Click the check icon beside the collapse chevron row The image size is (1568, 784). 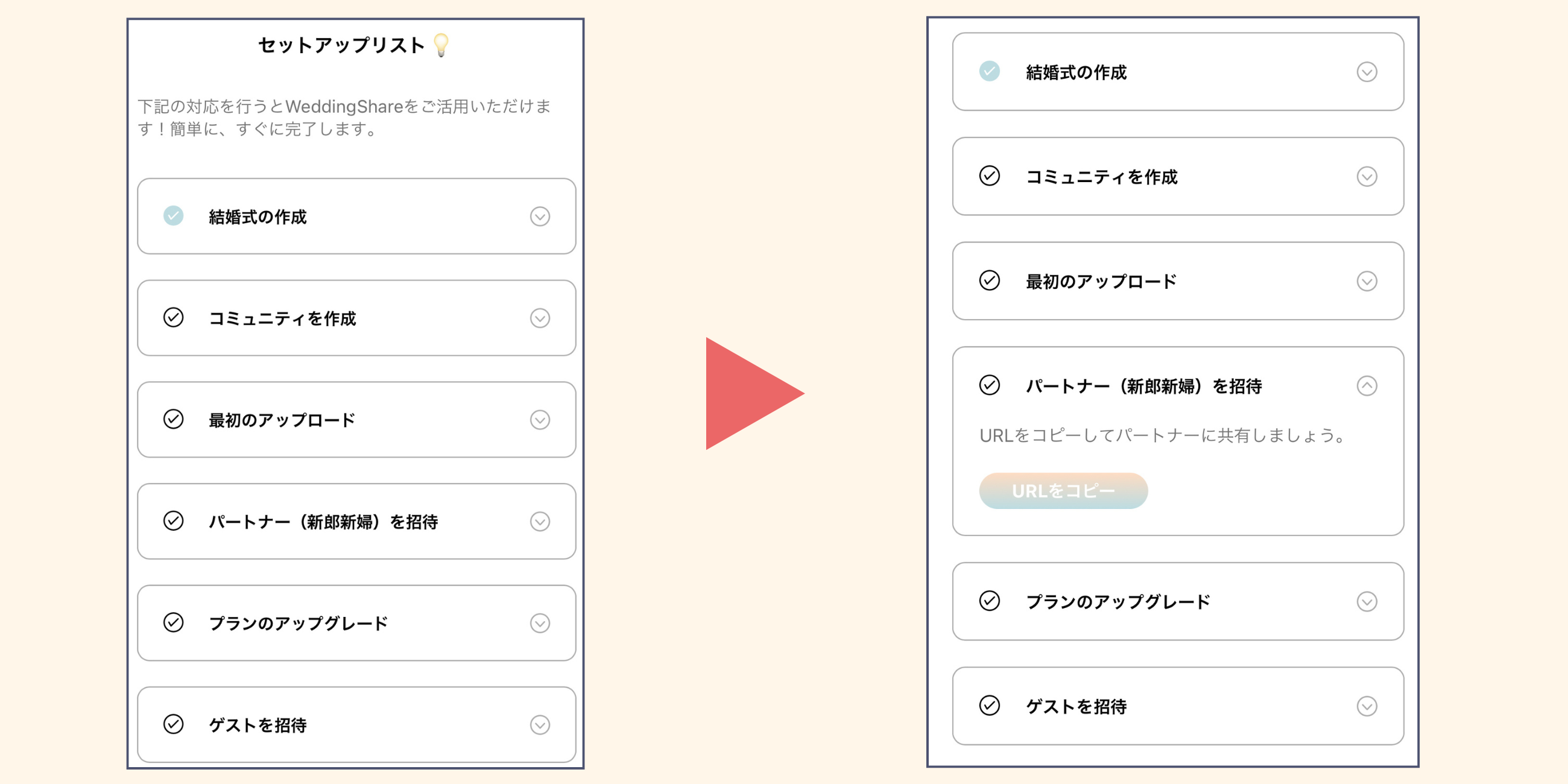(989, 385)
